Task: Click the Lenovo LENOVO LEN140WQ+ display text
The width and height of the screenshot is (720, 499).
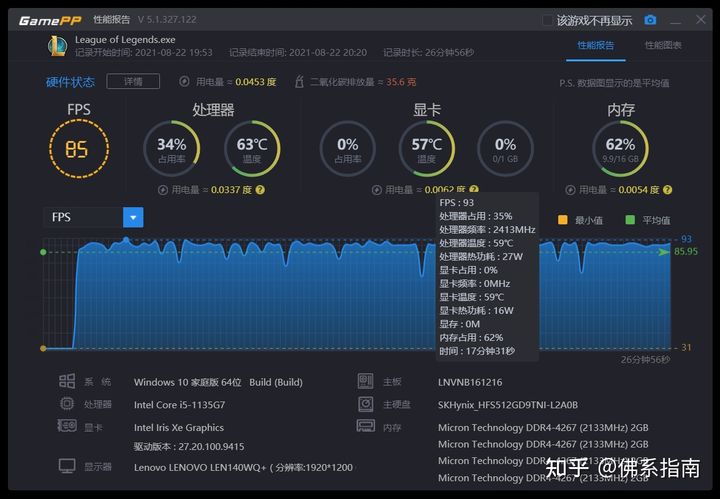Action: tap(243, 468)
